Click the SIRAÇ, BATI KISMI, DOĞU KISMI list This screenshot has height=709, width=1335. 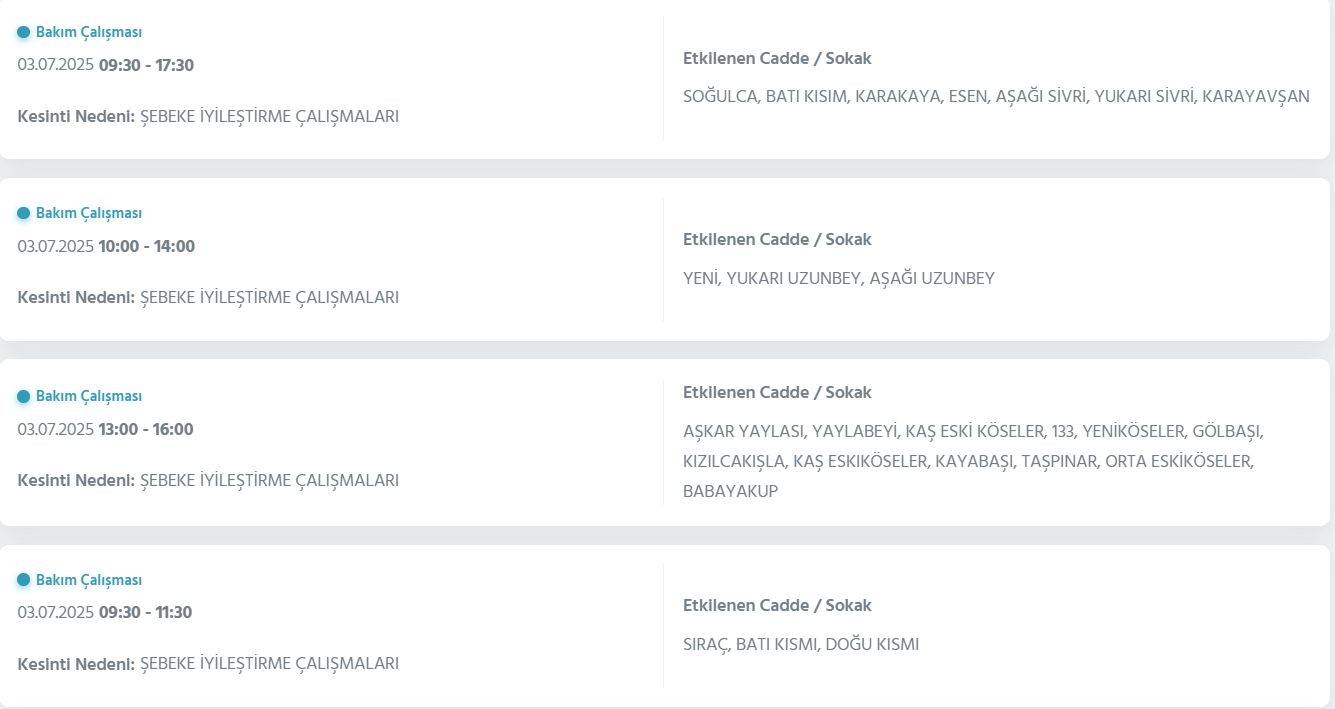800,644
